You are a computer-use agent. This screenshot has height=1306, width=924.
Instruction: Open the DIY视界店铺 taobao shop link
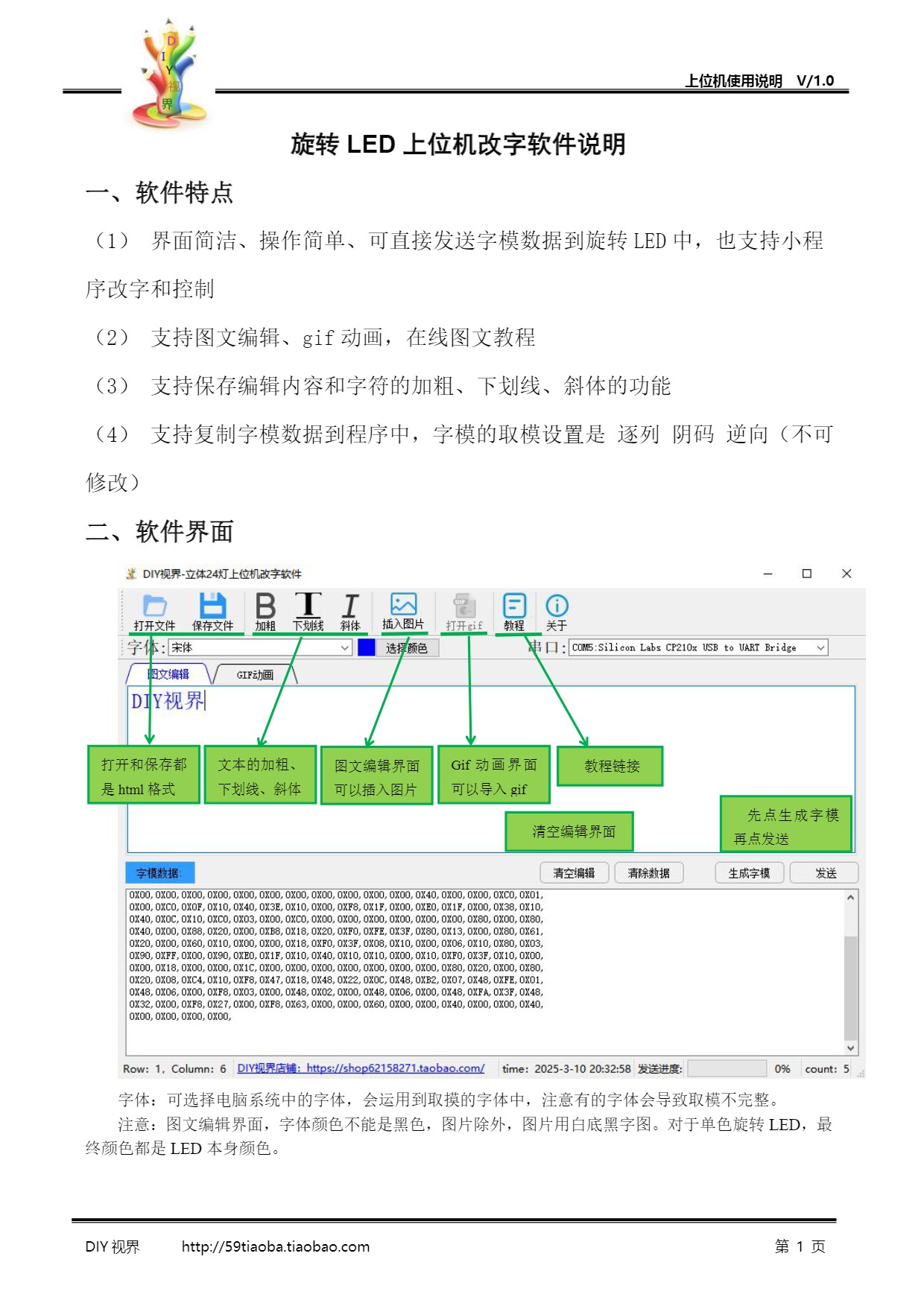coord(361,1068)
